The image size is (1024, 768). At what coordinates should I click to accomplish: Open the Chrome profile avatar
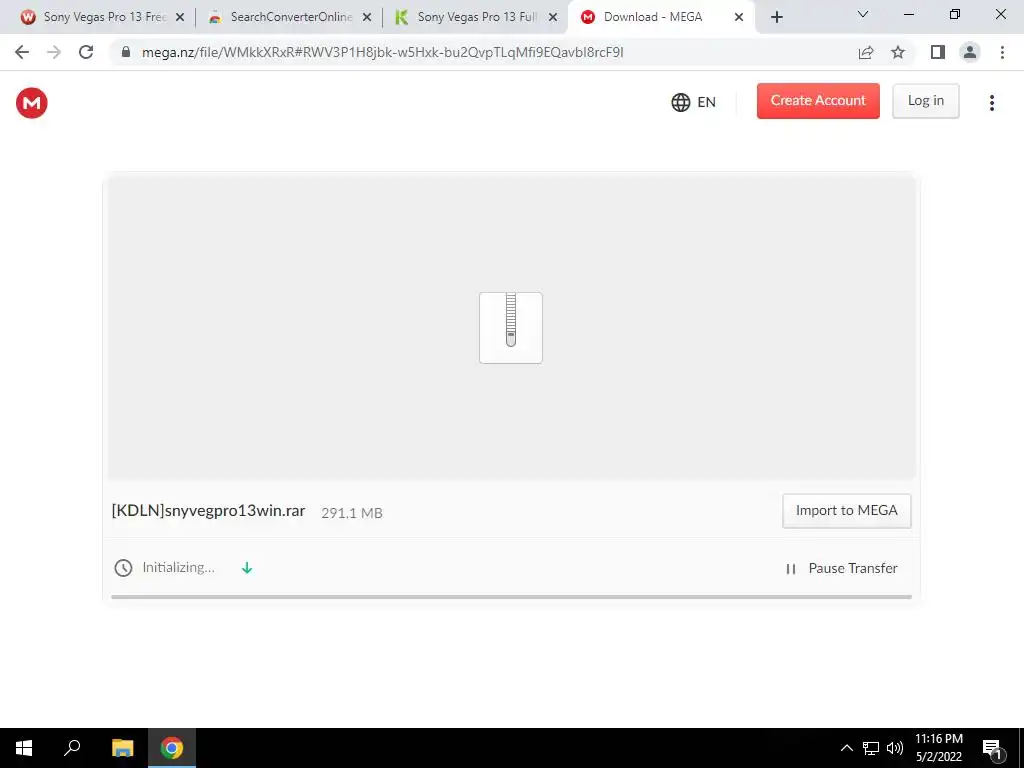pyautogui.click(x=970, y=52)
